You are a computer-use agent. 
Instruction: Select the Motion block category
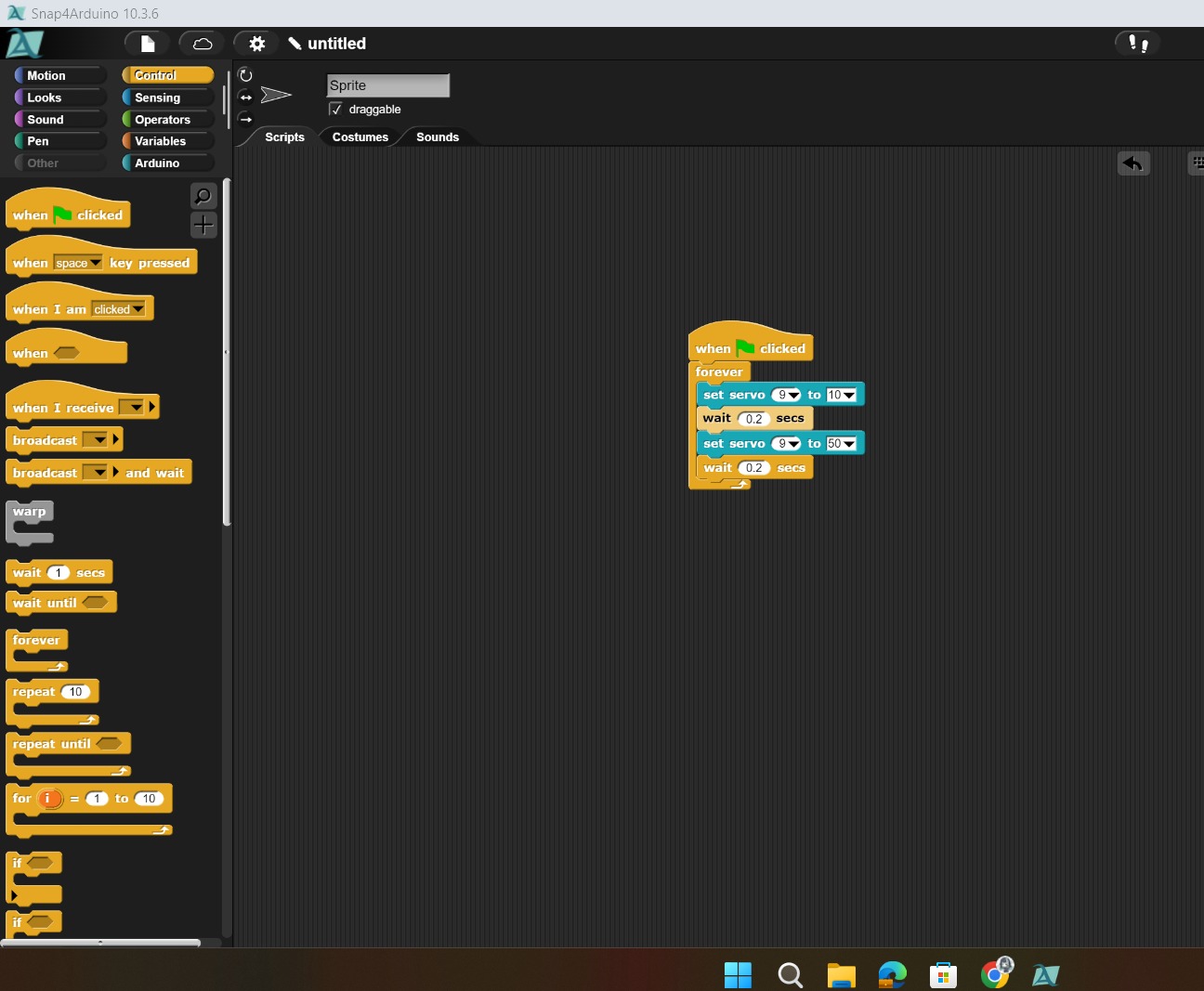[x=60, y=75]
